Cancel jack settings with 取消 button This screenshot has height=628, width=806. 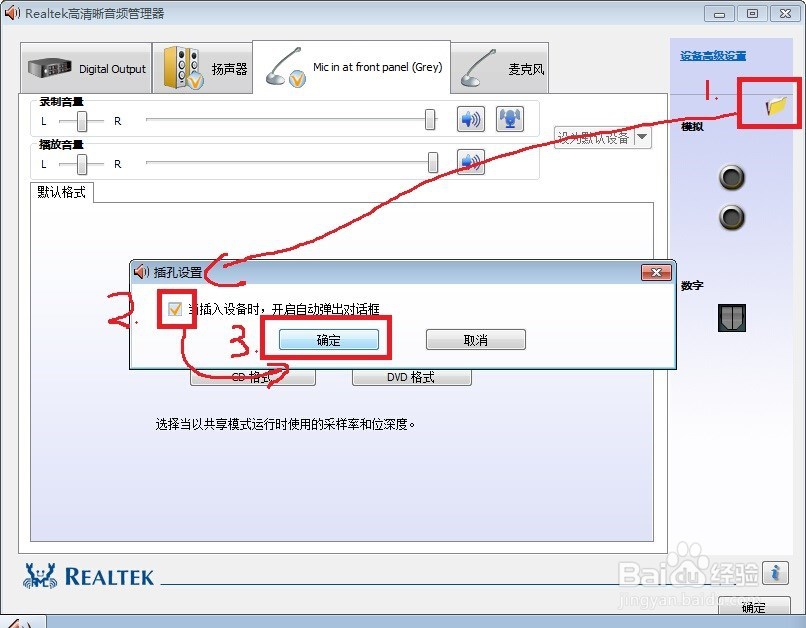point(475,340)
